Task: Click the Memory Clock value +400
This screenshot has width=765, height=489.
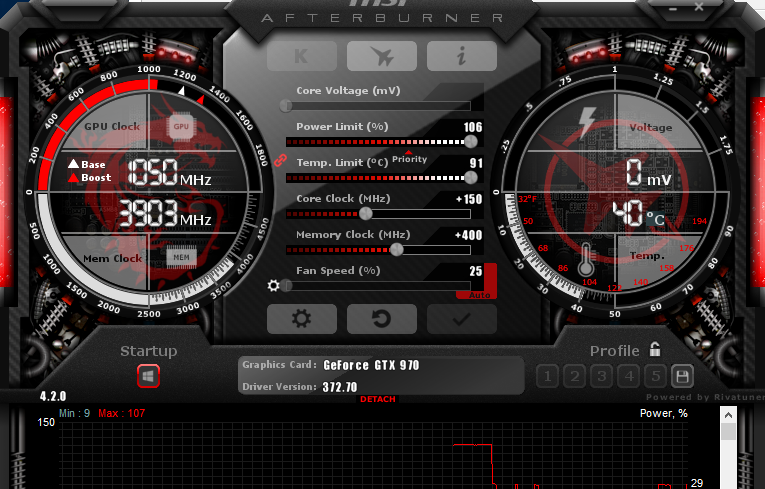Action: pyautogui.click(x=468, y=235)
